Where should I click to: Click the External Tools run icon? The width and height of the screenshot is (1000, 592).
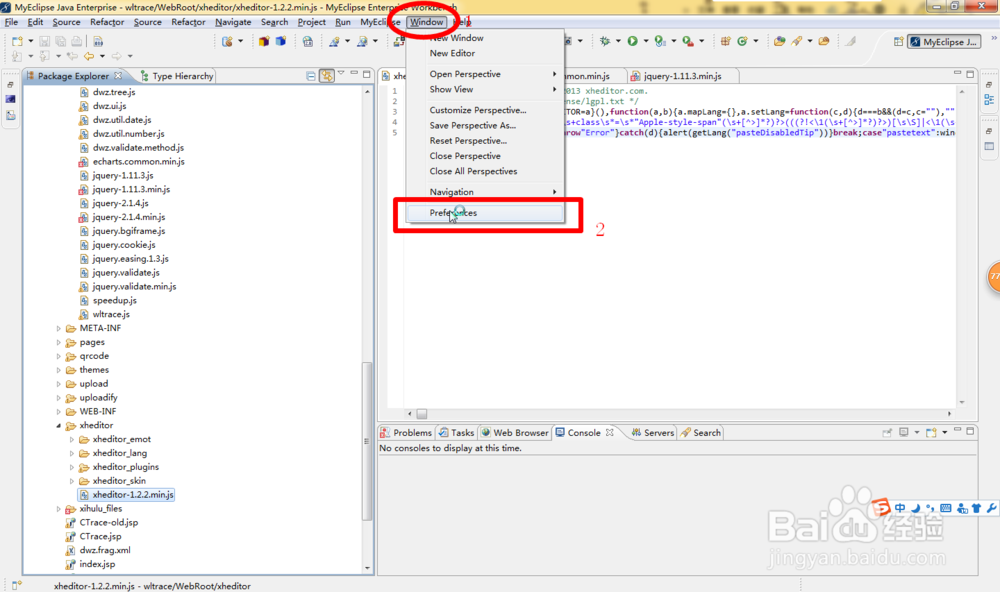pos(688,41)
